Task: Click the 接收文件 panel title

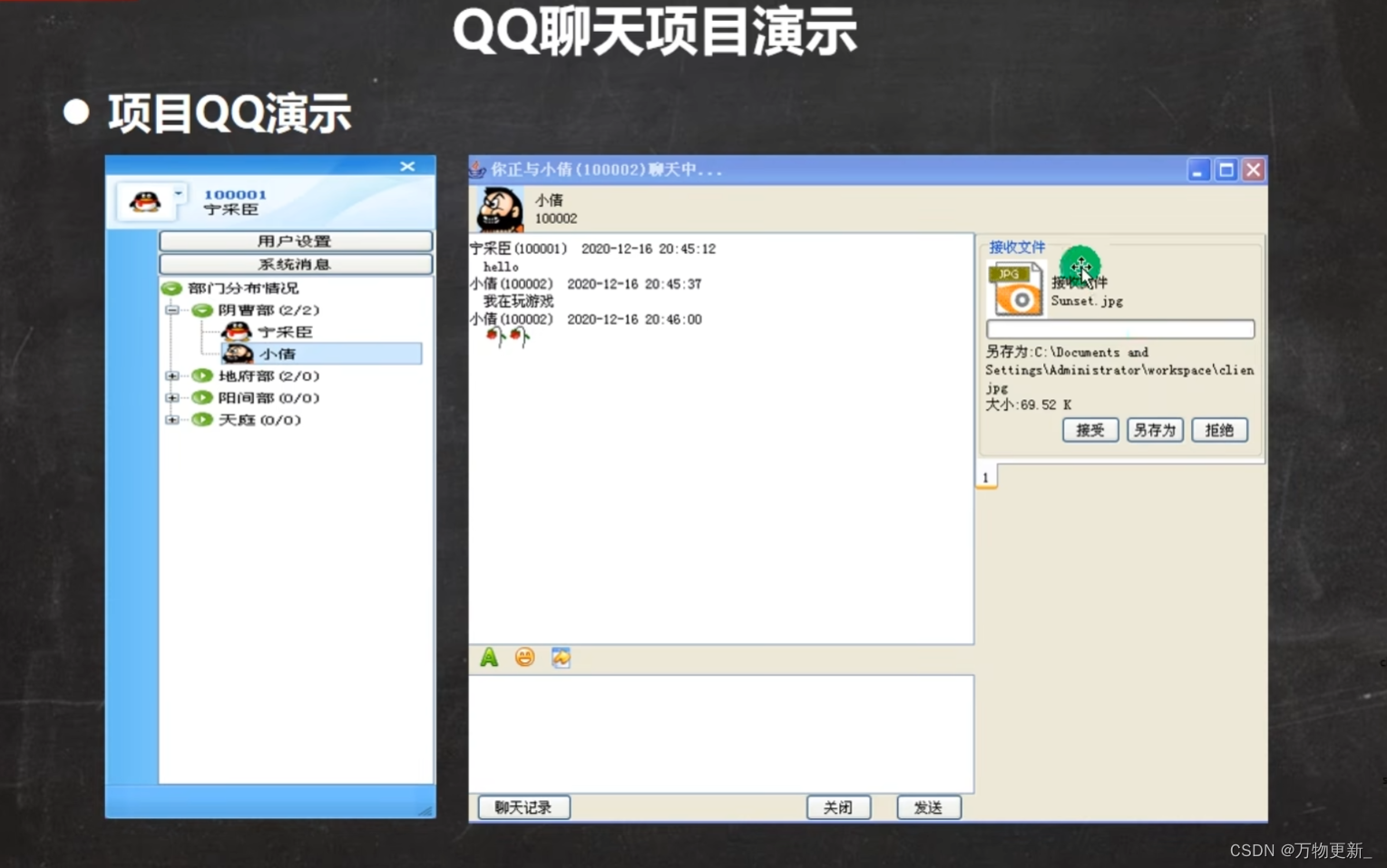Action: coord(1017,247)
